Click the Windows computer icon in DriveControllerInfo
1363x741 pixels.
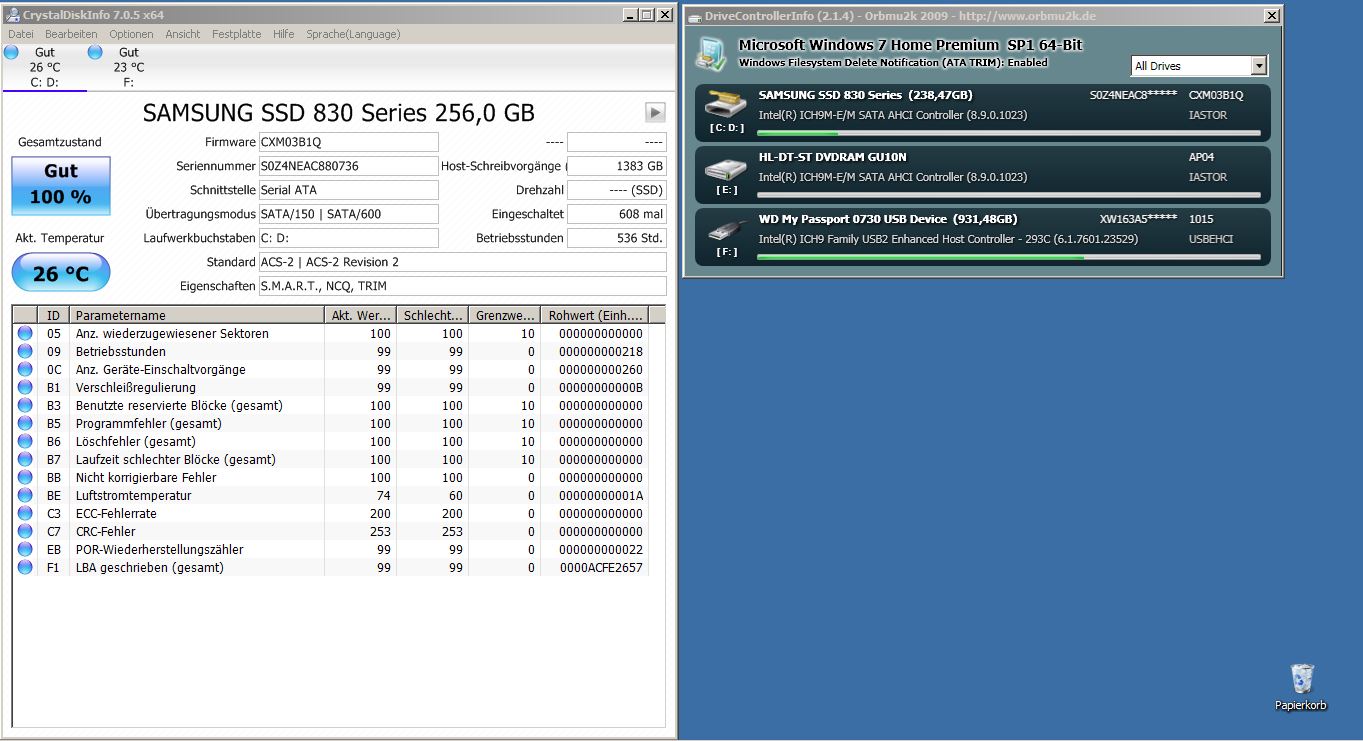712,54
